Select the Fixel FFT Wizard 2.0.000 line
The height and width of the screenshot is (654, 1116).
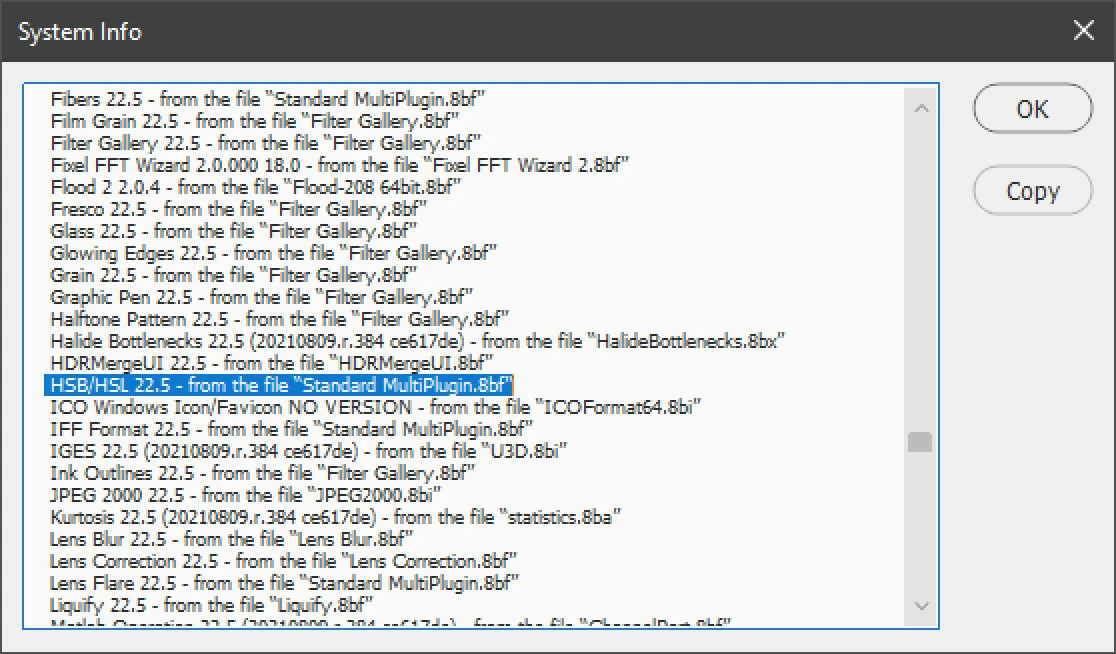point(339,165)
